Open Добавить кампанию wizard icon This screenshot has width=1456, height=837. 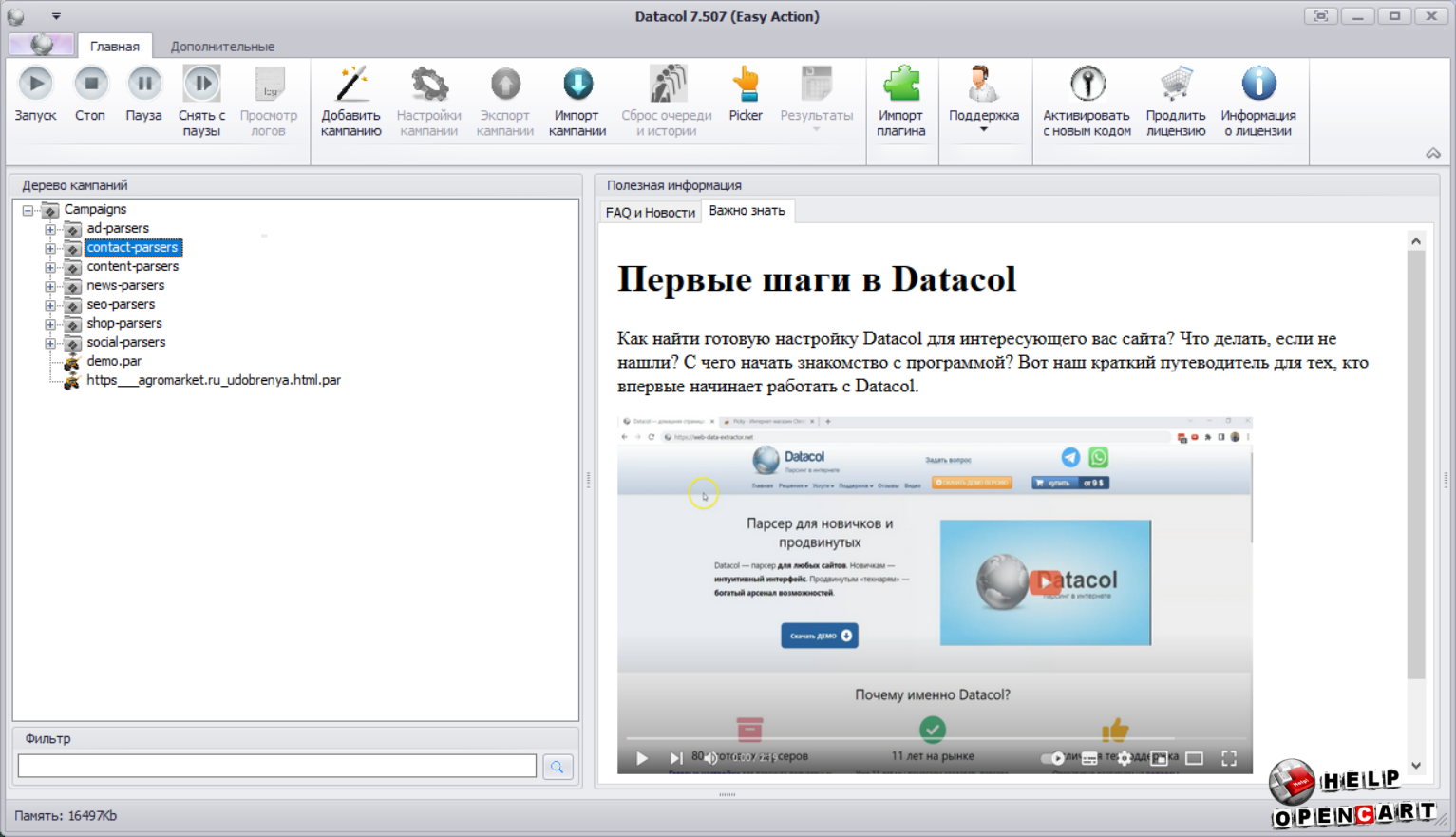click(350, 85)
